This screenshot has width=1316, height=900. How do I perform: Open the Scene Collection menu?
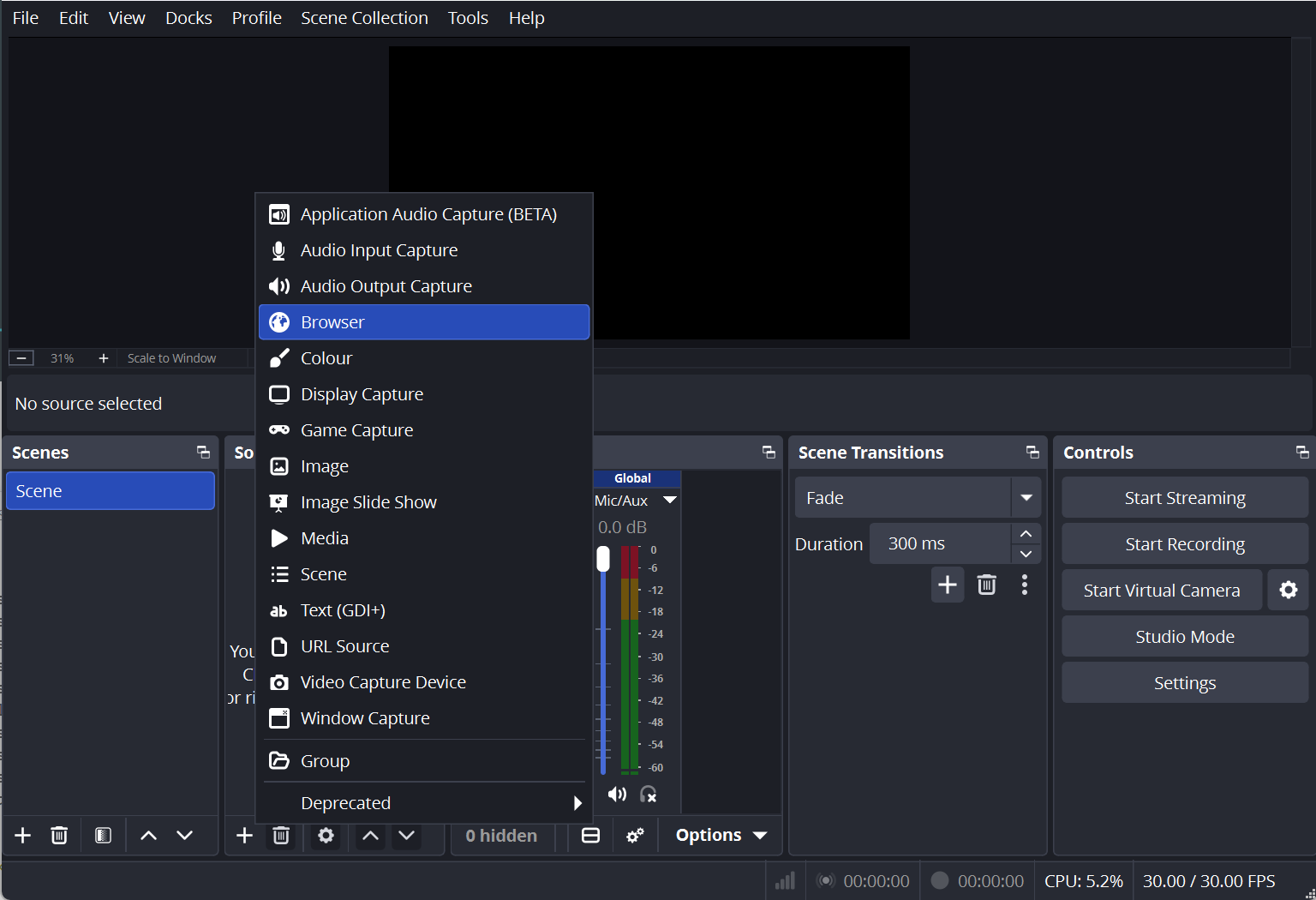tap(364, 17)
